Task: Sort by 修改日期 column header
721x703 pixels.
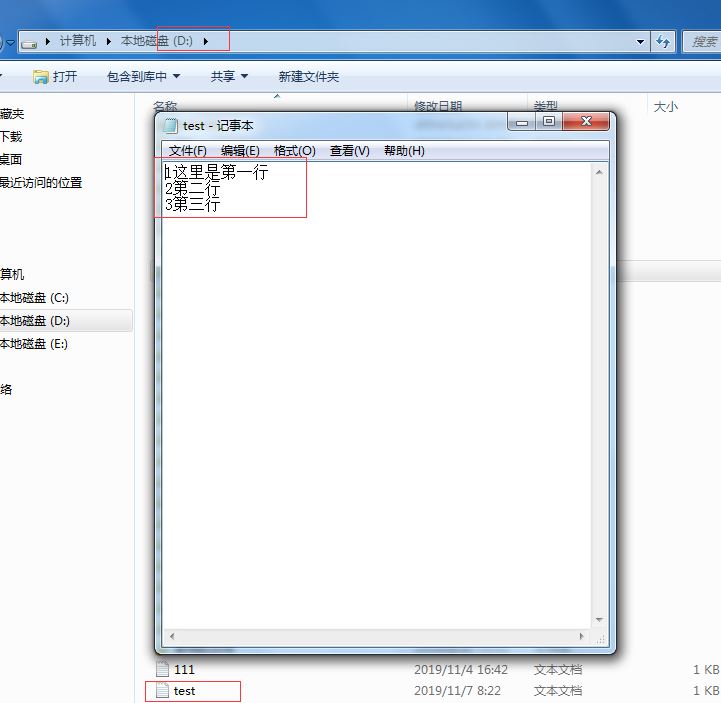Action: coord(438,106)
